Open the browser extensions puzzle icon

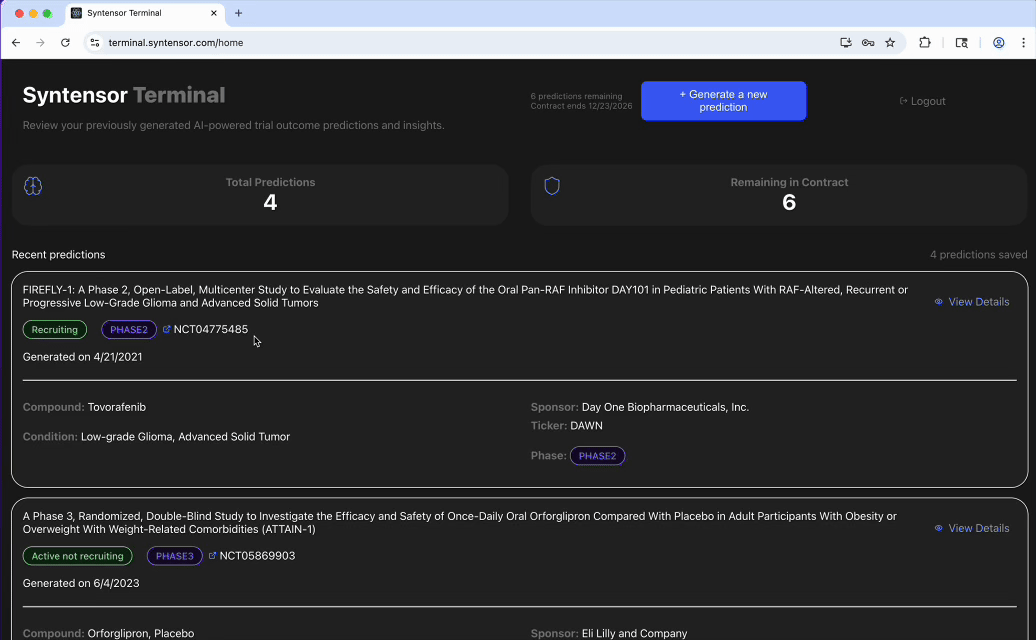point(925,43)
